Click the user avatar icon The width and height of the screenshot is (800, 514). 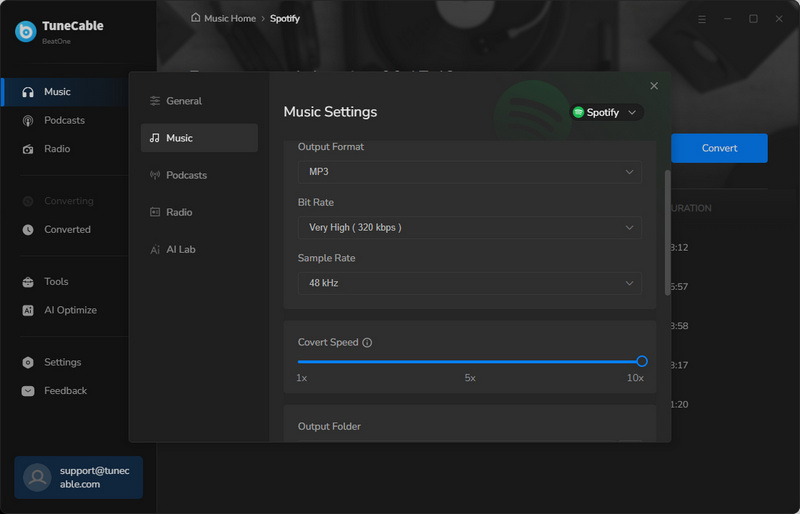pyautogui.click(x=37, y=477)
